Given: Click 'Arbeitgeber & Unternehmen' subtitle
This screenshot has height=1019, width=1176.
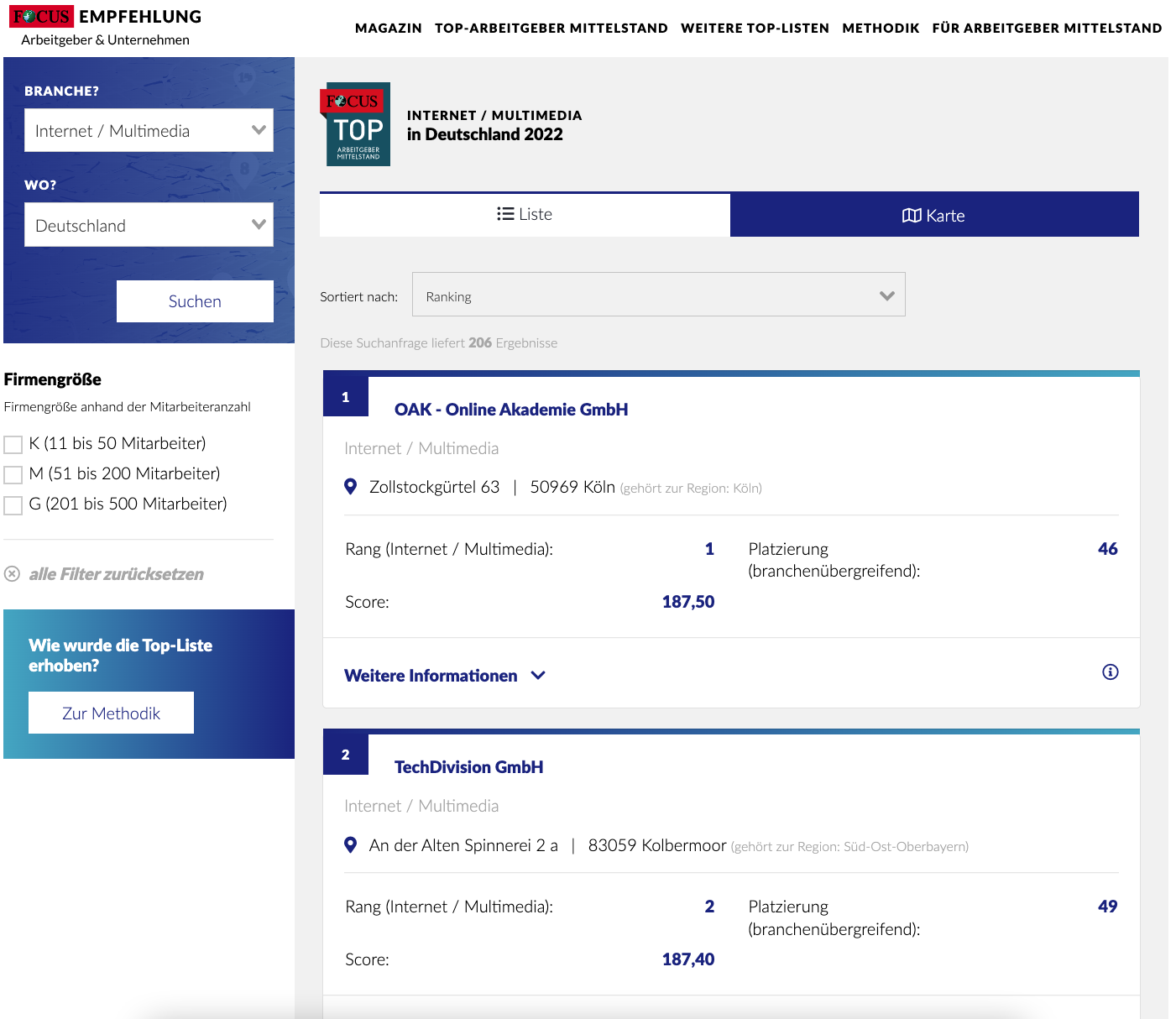Looking at the screenshot, I should (x=105, y=39).
